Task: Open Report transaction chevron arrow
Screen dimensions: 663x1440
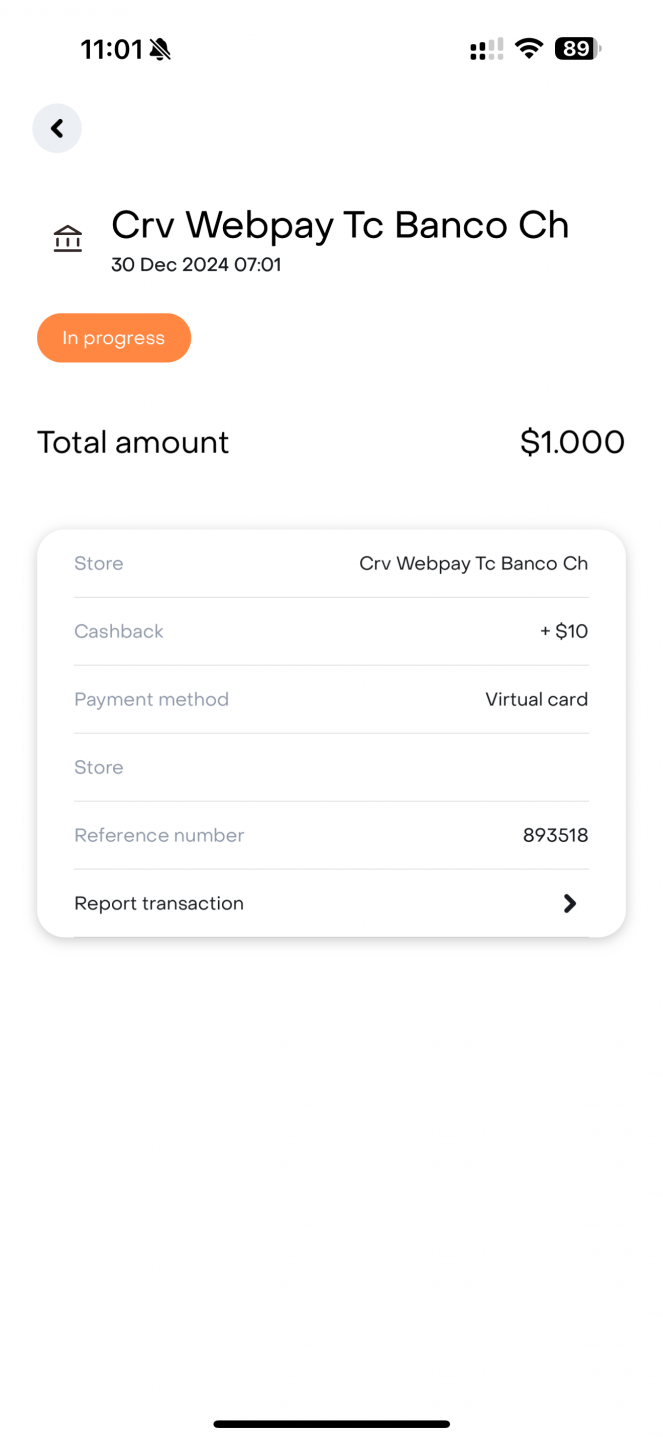Action: pyautogui.click(x=569, y=903)
